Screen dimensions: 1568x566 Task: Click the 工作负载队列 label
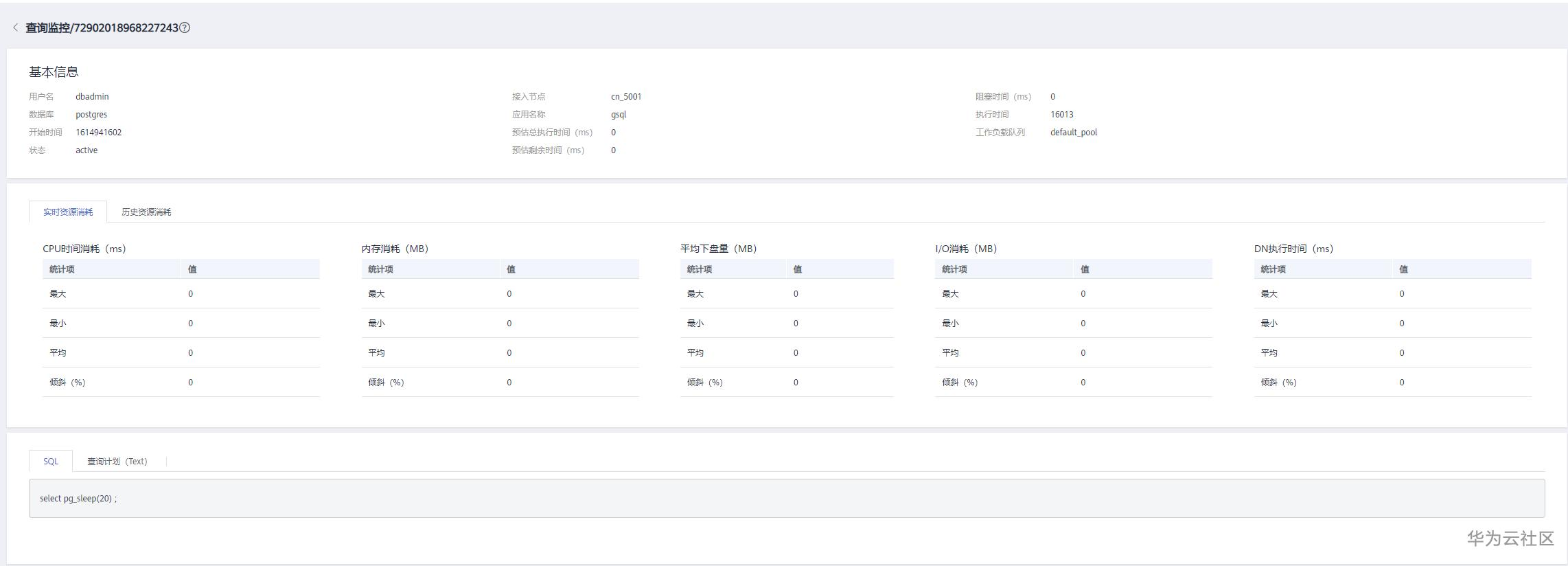(x=1000, y=133)
